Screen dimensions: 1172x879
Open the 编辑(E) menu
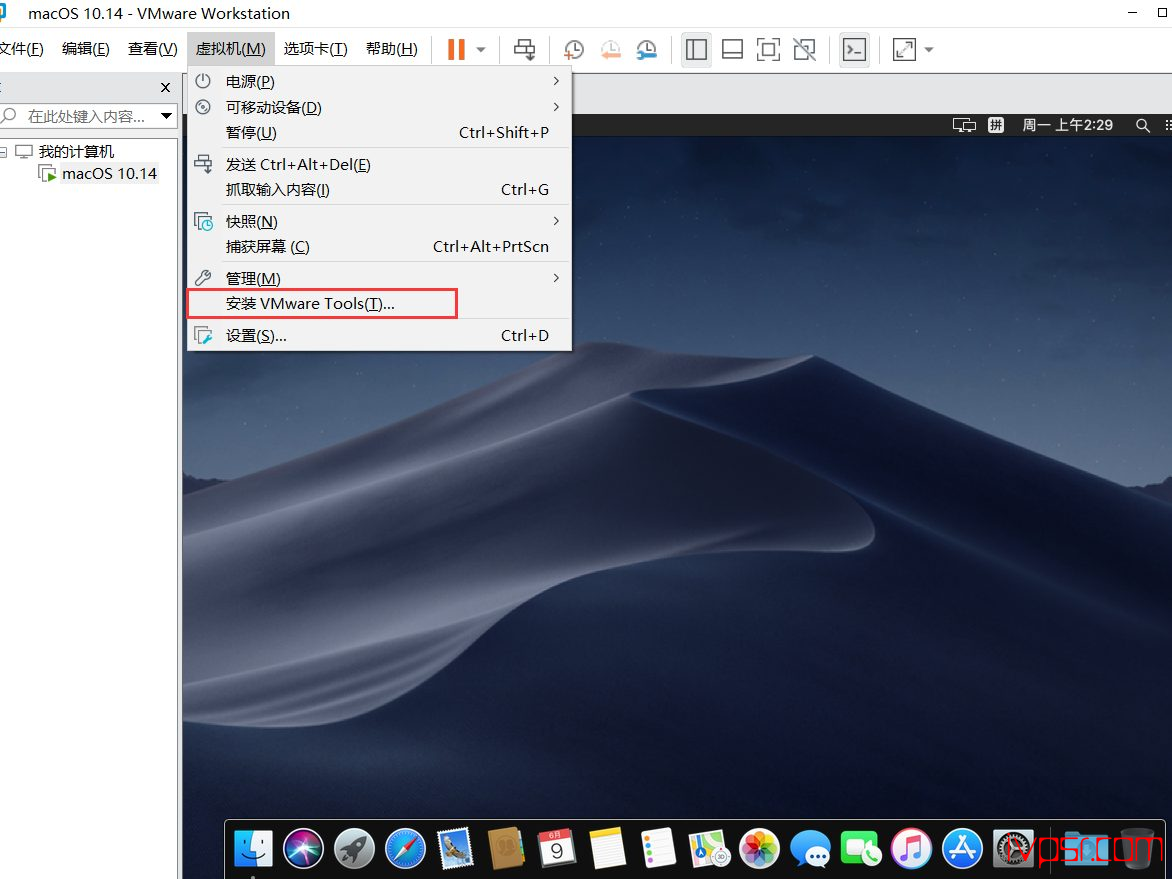[86, 49]
